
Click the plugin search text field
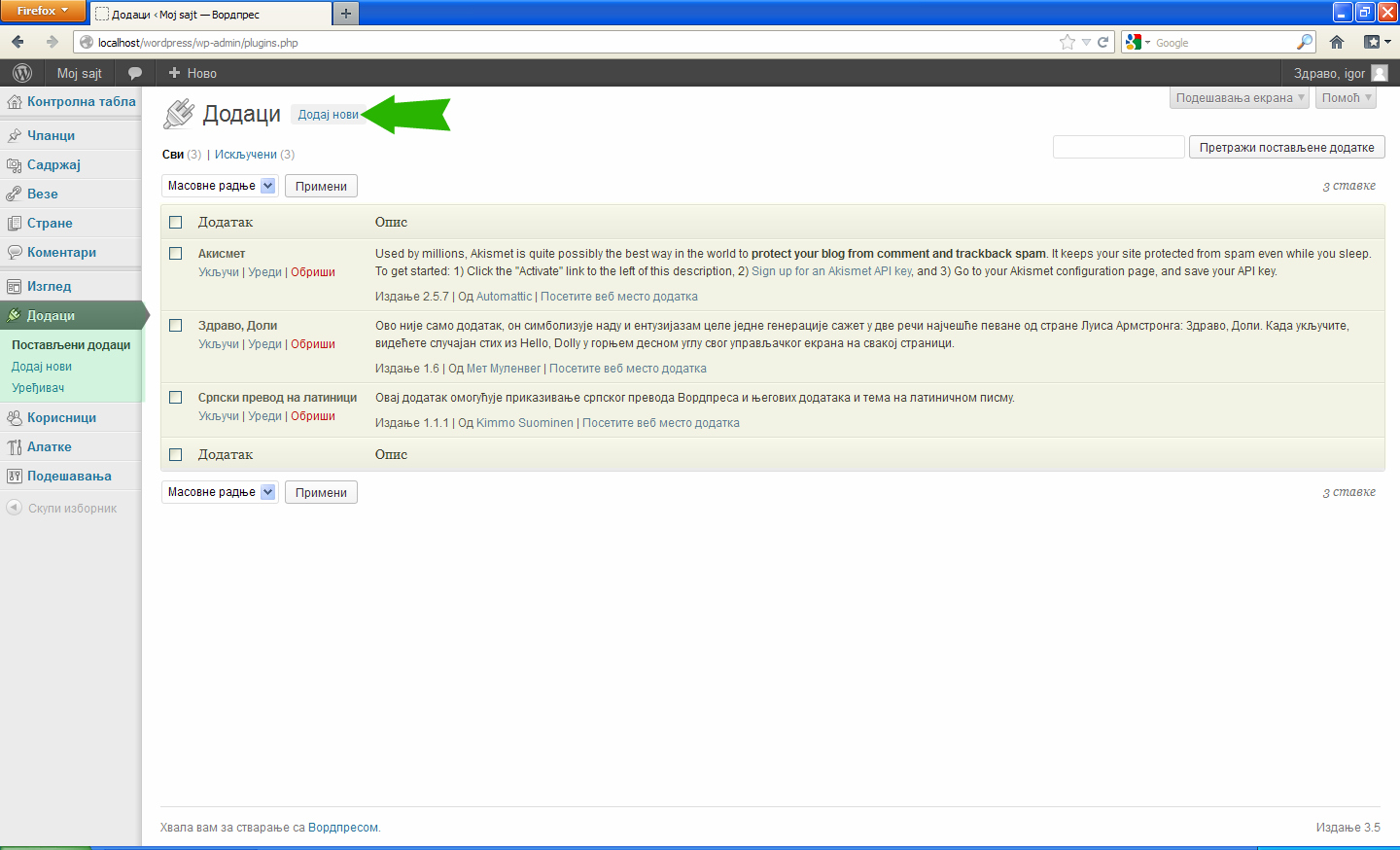pyautogui.click(x=1118, y=147)
